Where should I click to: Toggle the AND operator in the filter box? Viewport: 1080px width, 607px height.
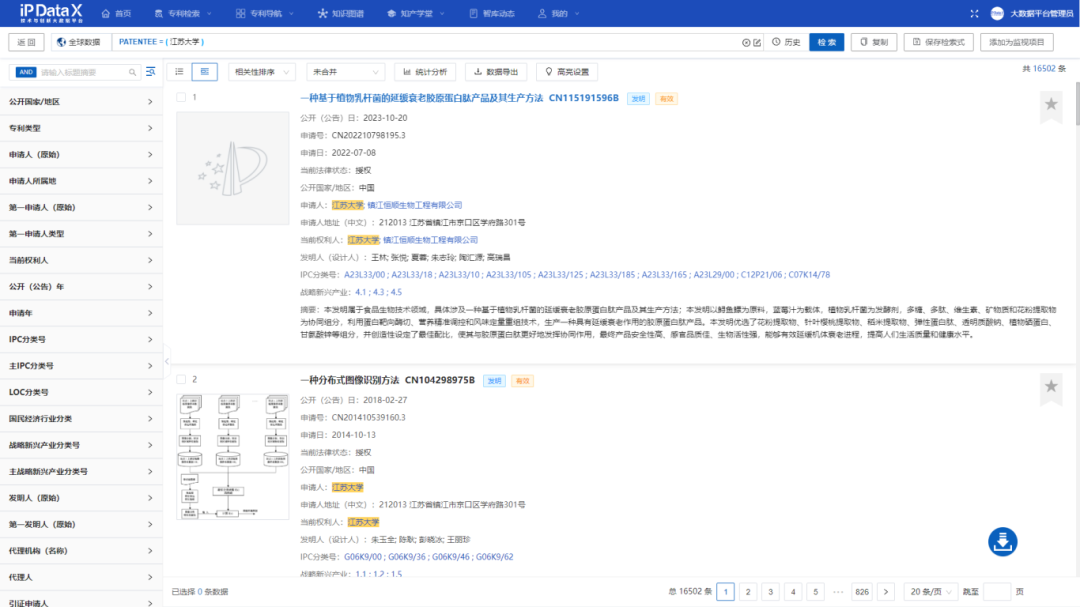pos(25,72)
